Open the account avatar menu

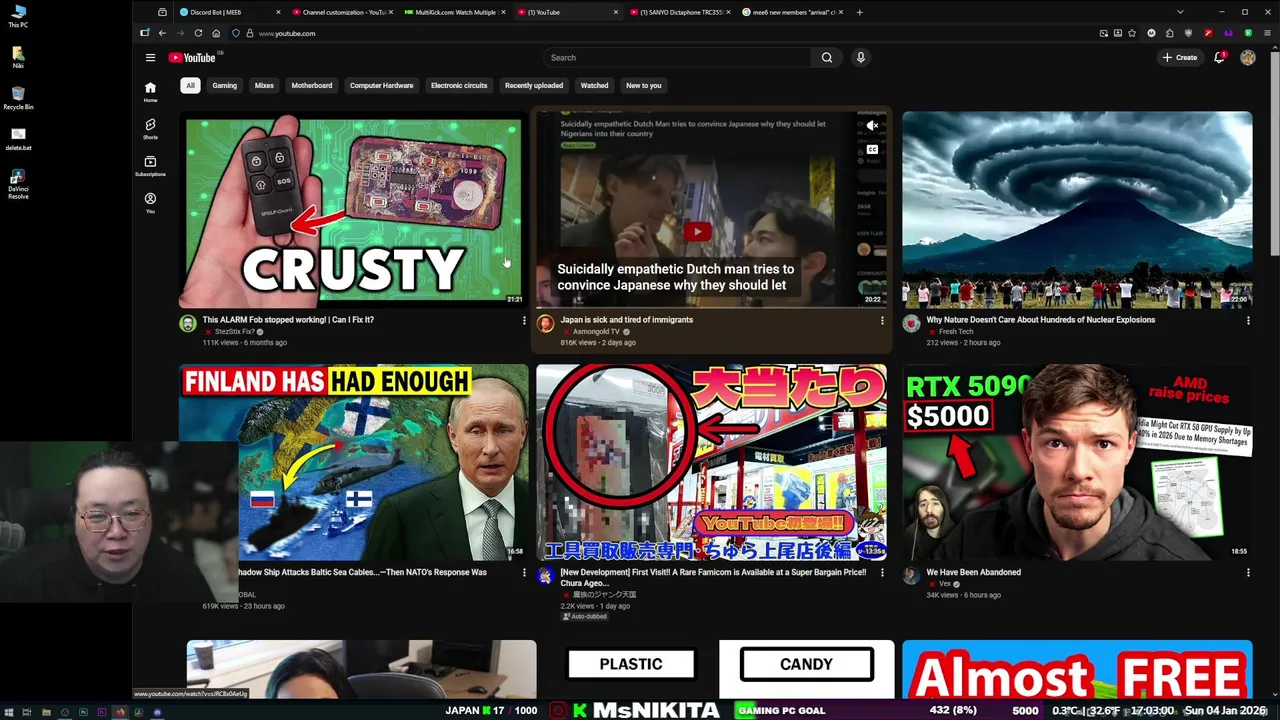pyautogui.click(x=1248, y=58)
